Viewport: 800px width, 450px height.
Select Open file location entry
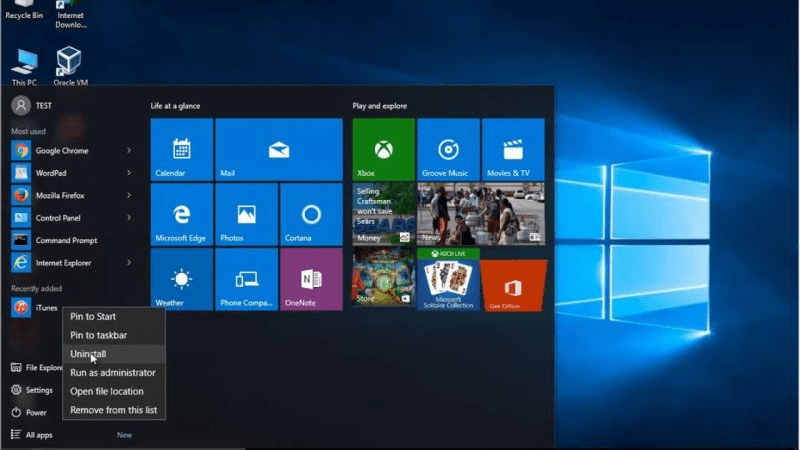pyautogui.click(x=106, y=391)
